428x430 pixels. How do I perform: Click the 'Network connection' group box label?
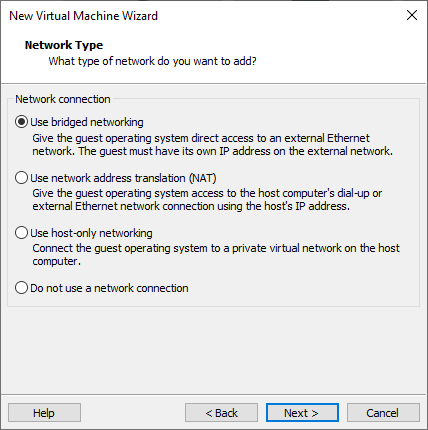coord(63,99)
